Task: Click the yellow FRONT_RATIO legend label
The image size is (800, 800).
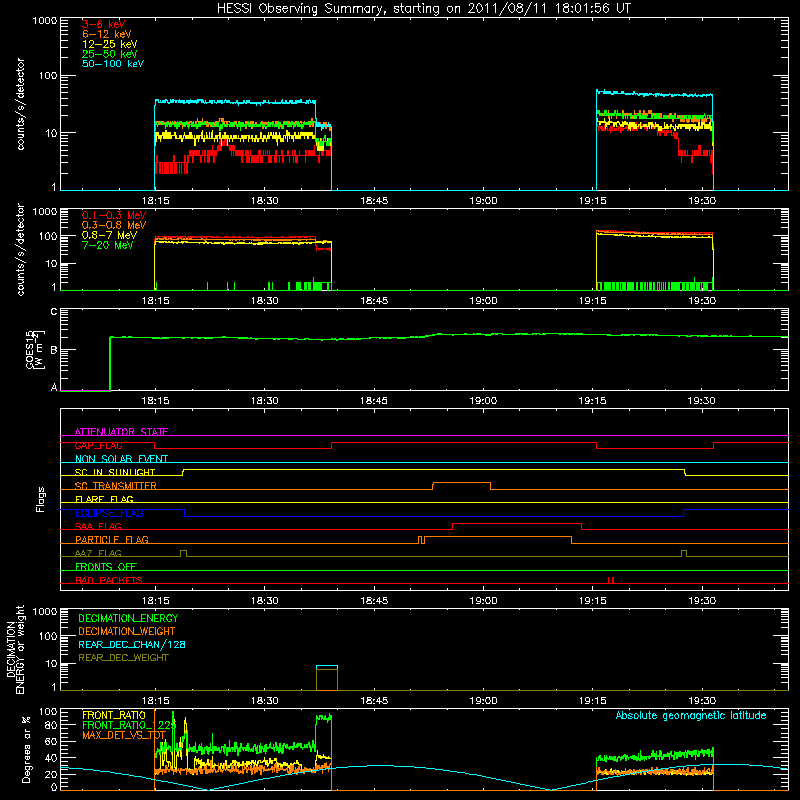Action: 114,715
